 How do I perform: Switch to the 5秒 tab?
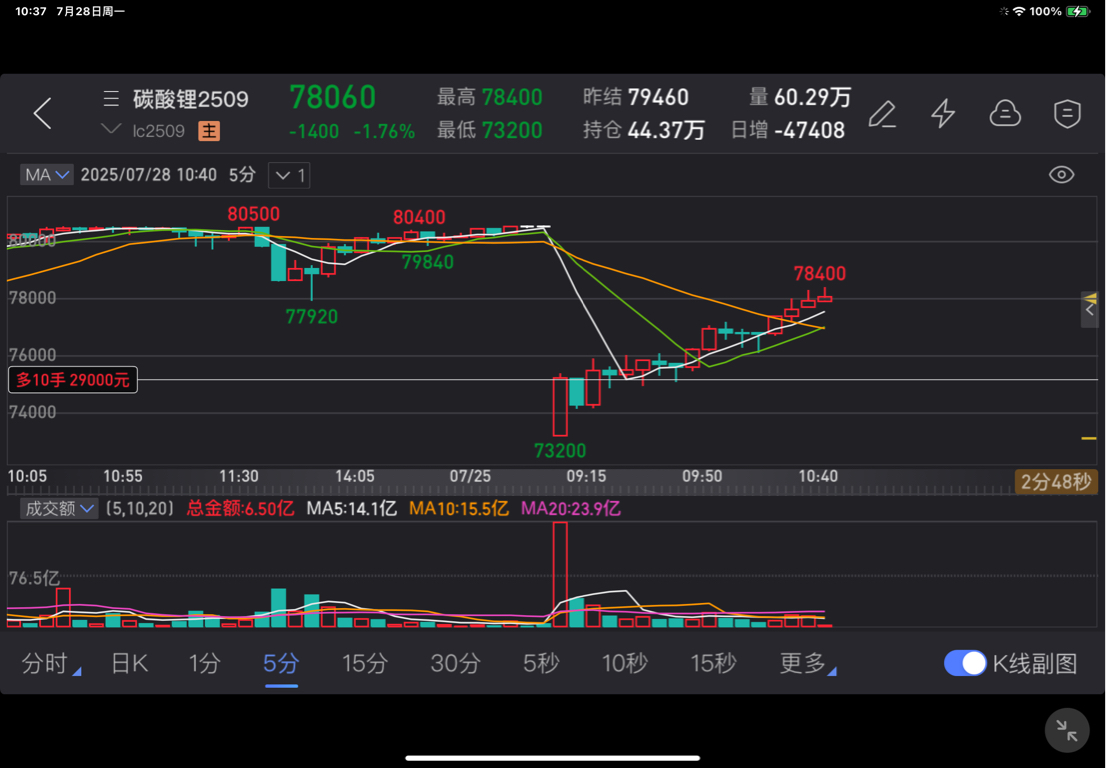541,664
